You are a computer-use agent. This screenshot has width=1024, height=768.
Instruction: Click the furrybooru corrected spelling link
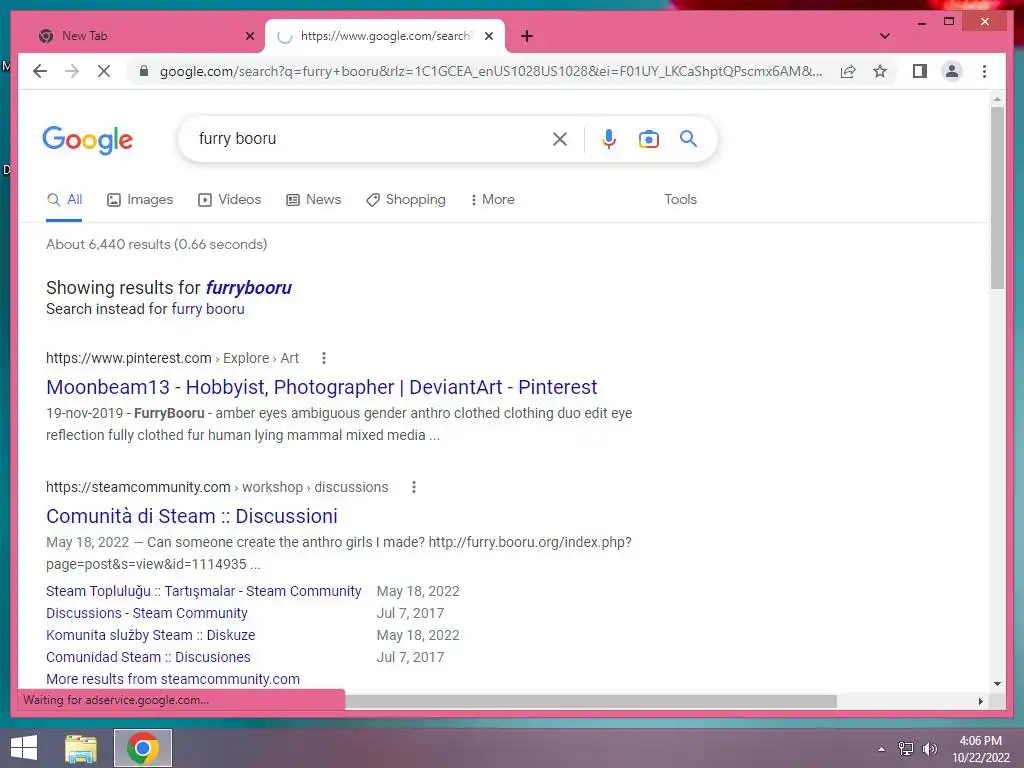(x=249, y=287)
